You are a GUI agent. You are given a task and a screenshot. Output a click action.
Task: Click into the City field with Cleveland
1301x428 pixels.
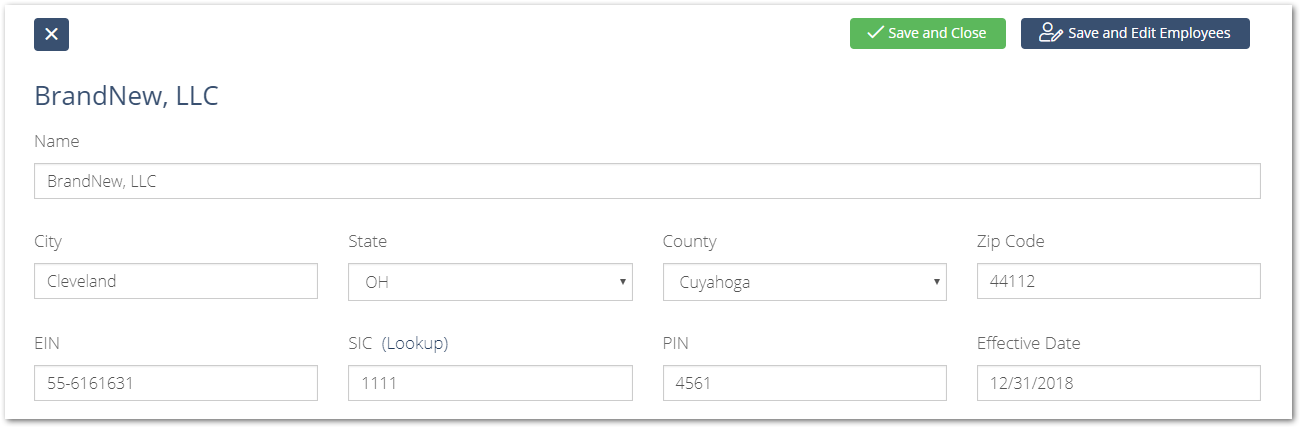(x=176, y=281)
